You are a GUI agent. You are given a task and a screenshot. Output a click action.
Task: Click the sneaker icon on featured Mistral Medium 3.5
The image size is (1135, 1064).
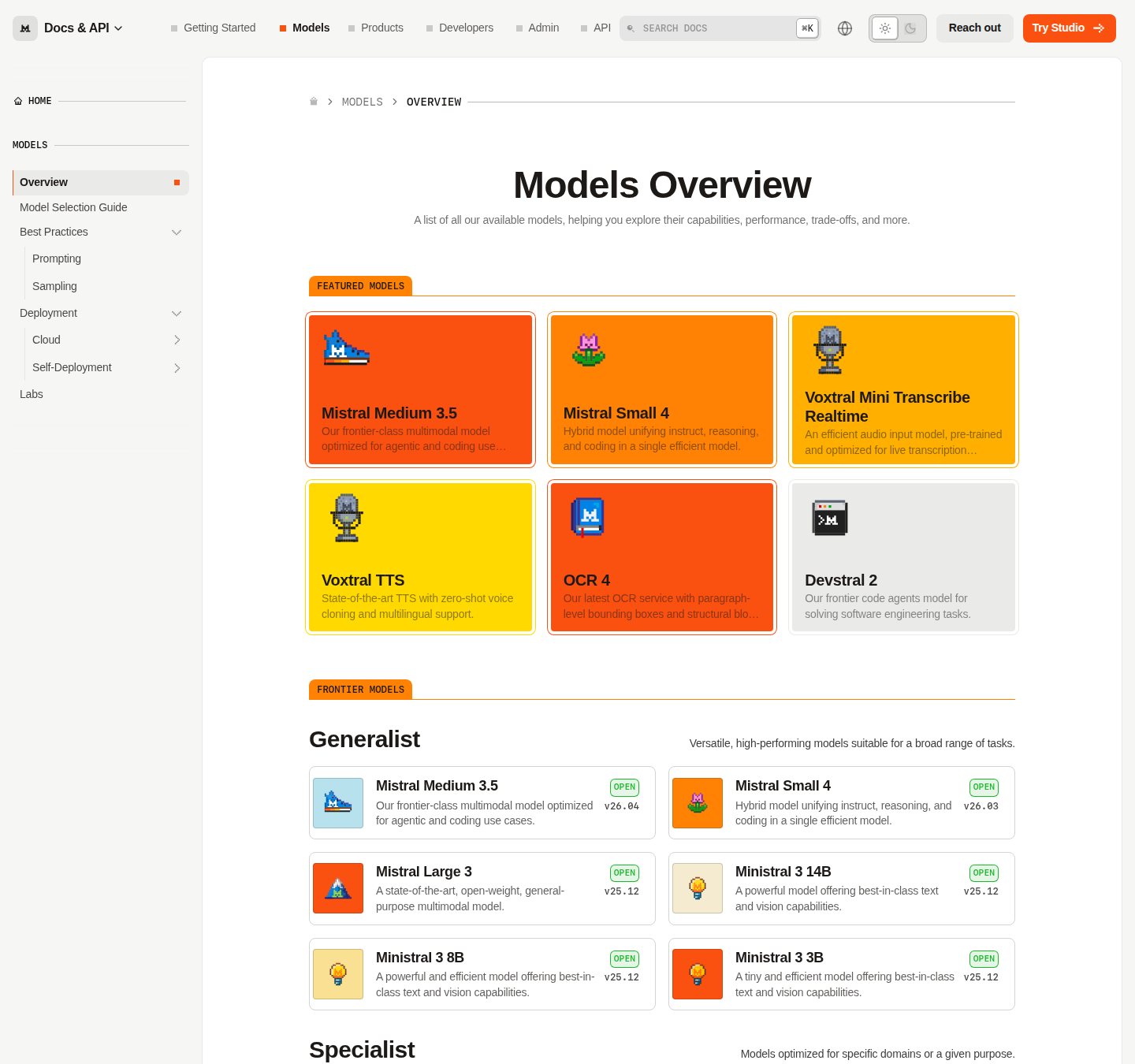[x=346, y=348]
